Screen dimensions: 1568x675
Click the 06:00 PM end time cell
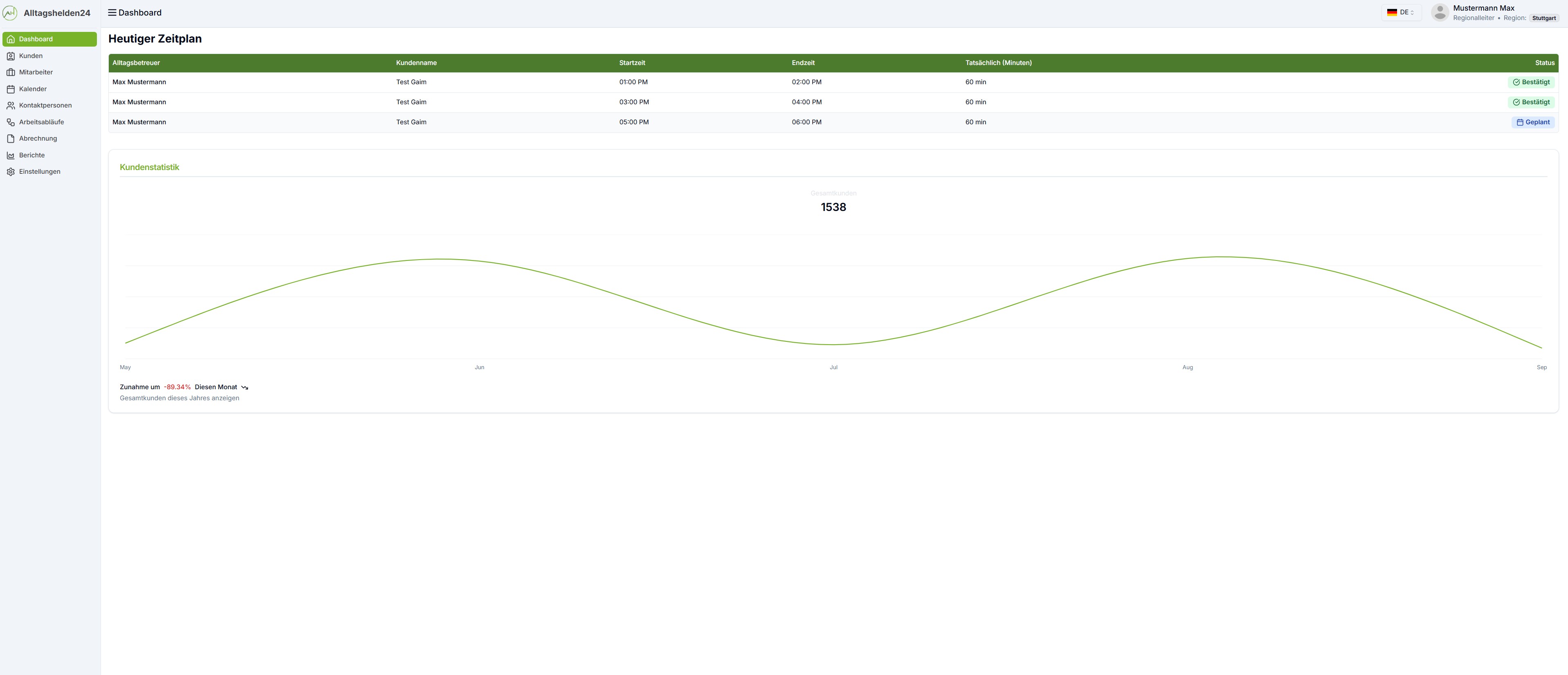(806, 122)
